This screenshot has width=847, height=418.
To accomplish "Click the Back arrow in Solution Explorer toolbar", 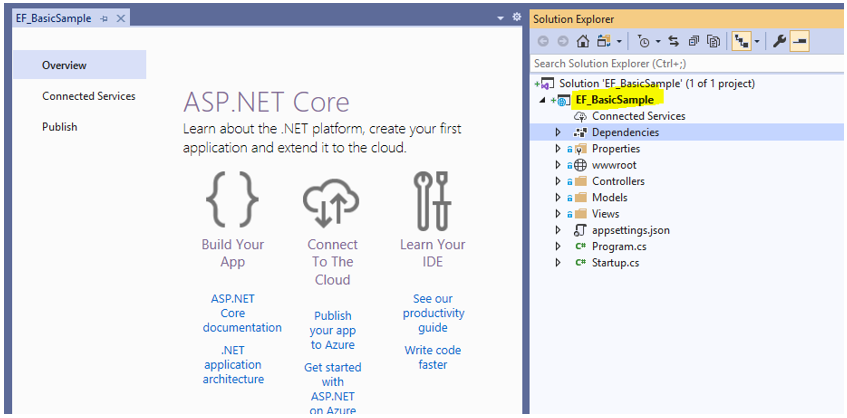I will (x=543, y=42).
